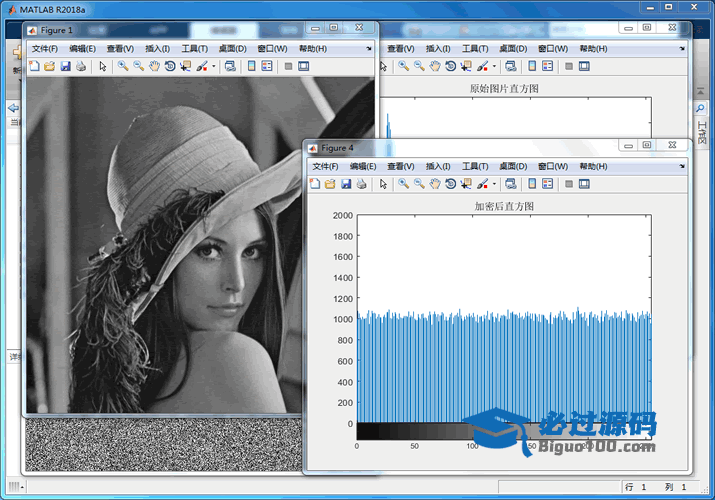Open file icon in Figure 1 toolbar

pos(50,66)
